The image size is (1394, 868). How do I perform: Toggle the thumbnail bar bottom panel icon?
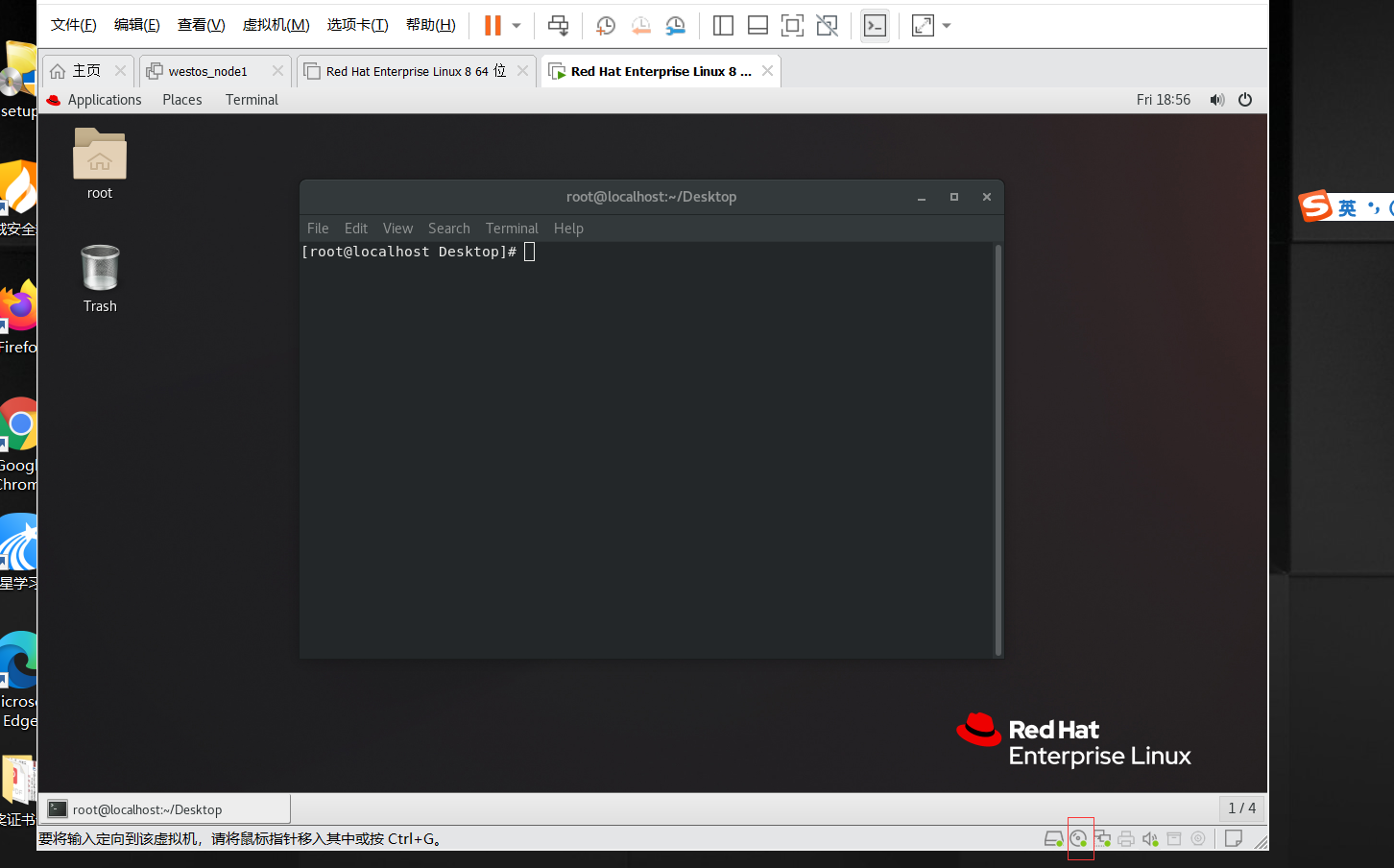coord(757,26)
